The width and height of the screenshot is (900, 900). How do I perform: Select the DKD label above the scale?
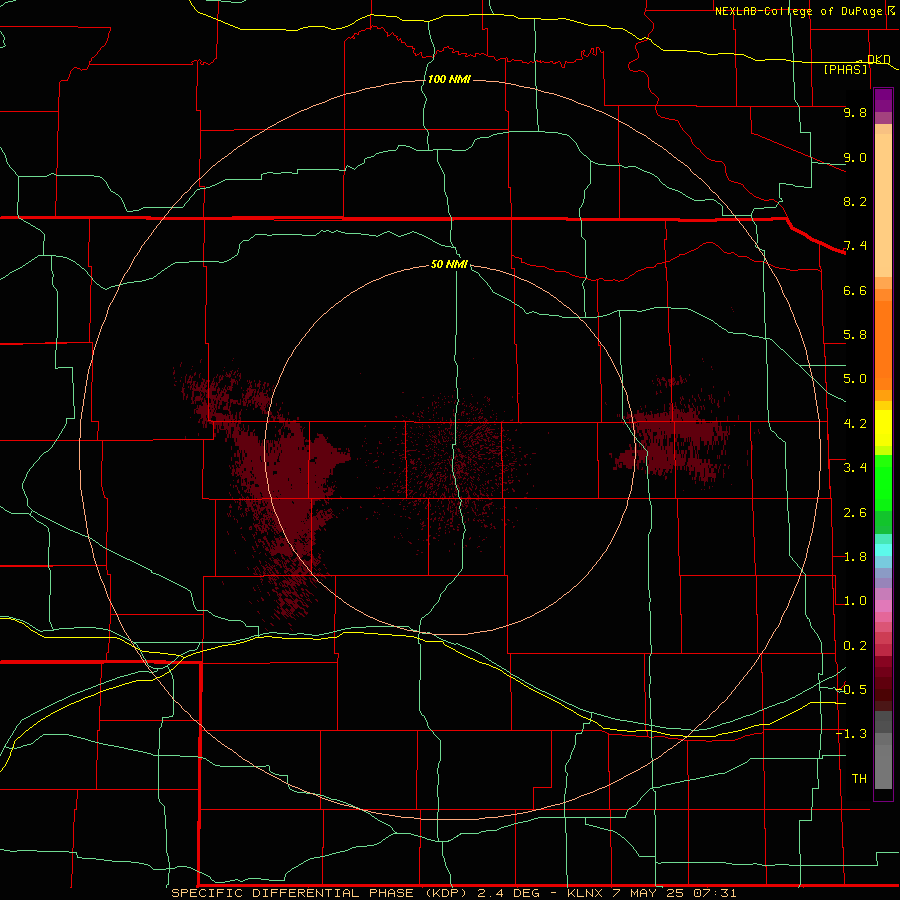[x=878, y=59]
